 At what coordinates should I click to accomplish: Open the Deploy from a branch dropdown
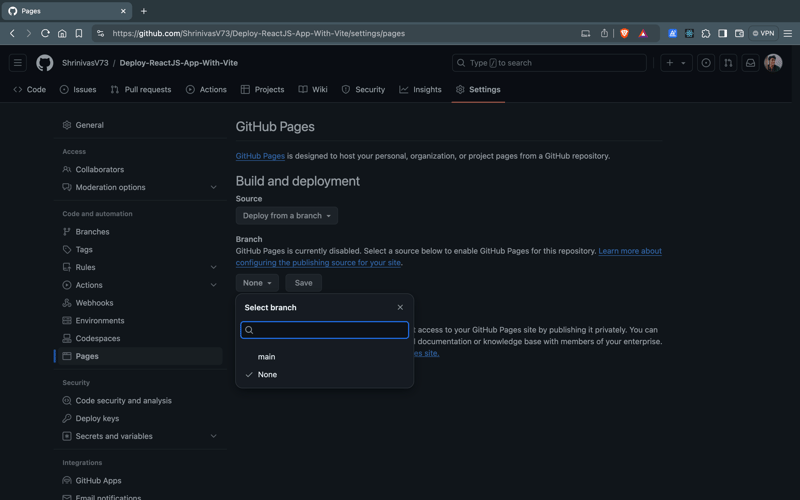(287, 215)
